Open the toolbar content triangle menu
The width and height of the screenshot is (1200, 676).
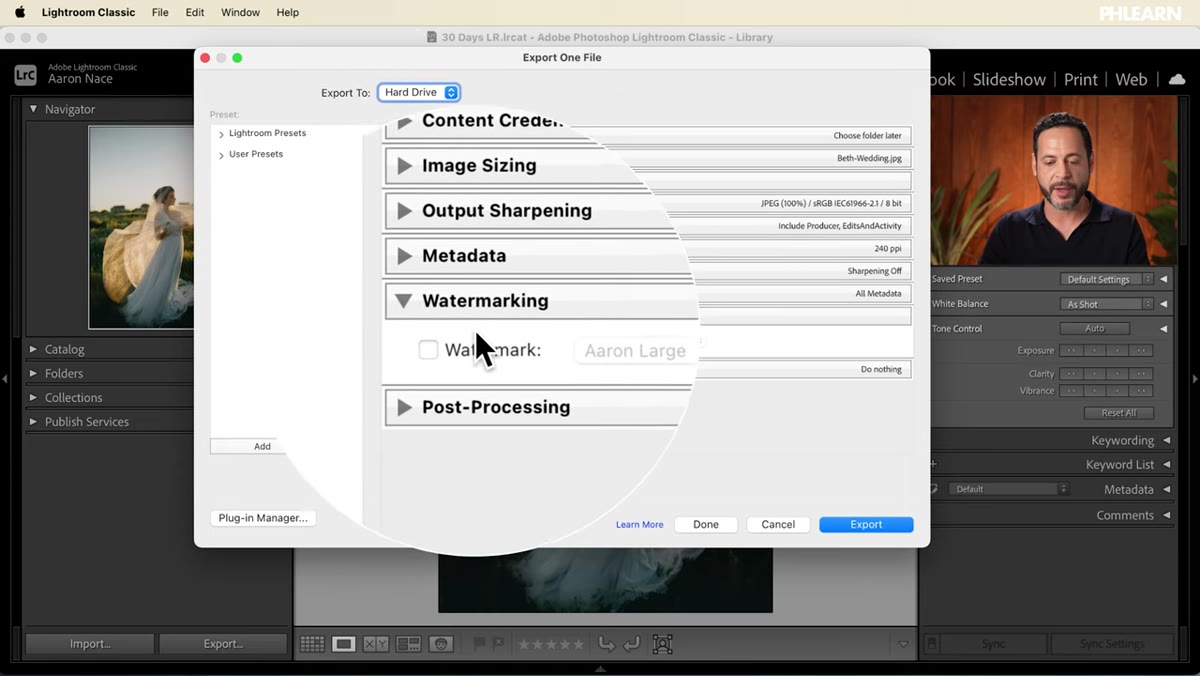[x=903, y=644]
